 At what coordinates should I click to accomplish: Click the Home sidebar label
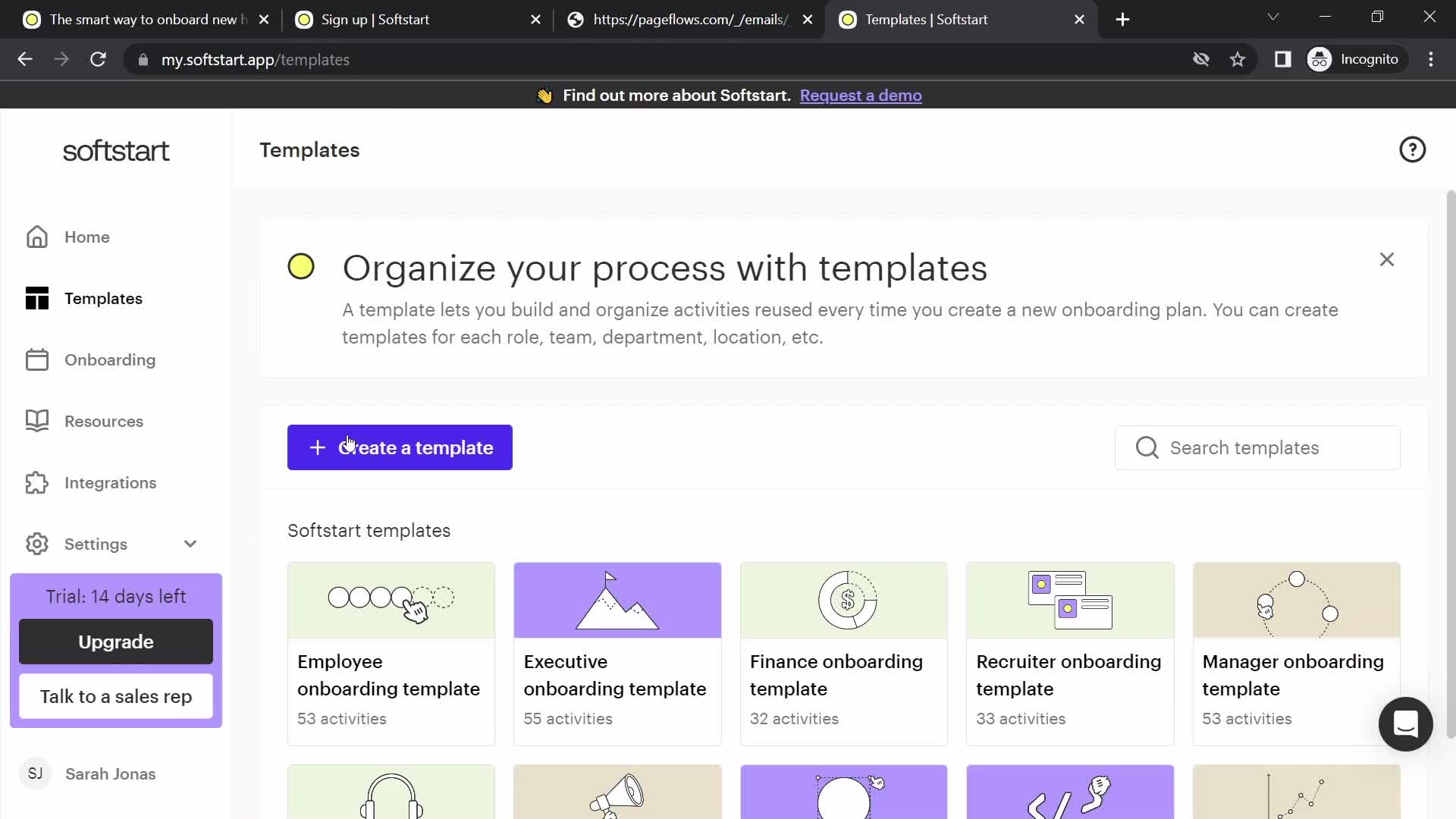87,237
